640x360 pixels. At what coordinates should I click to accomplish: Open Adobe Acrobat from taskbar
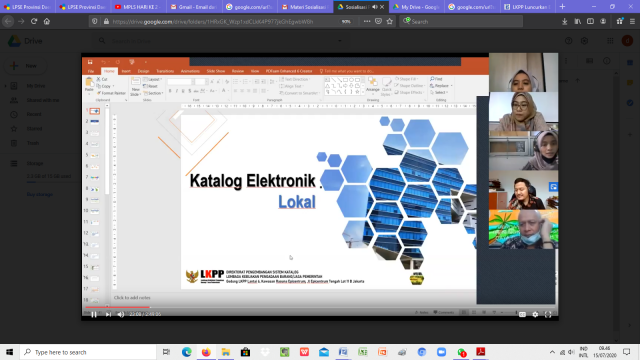[480, 352]
